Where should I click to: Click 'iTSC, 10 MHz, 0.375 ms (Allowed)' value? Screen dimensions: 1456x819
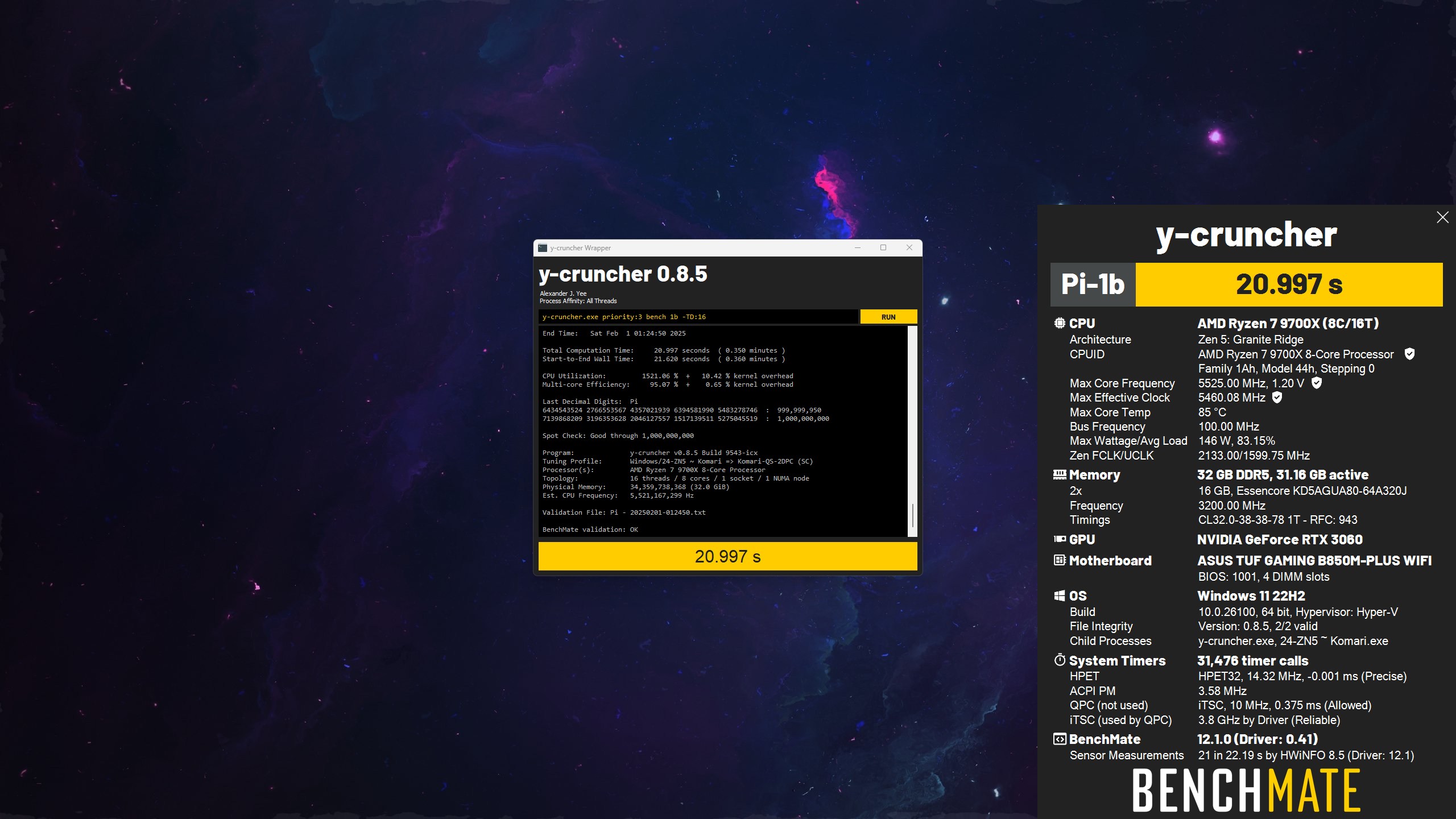point(1284,705)
